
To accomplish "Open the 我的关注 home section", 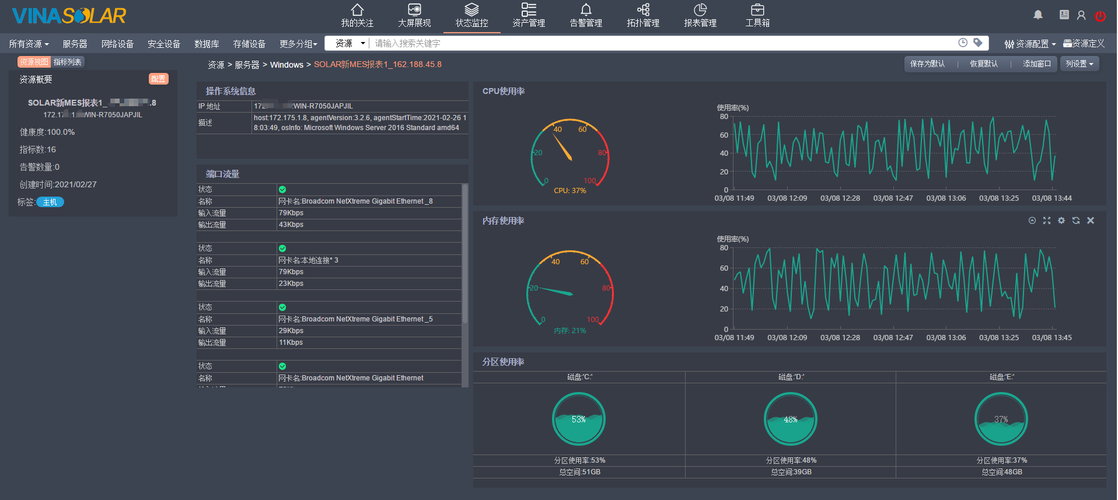I will click(357, 15).
